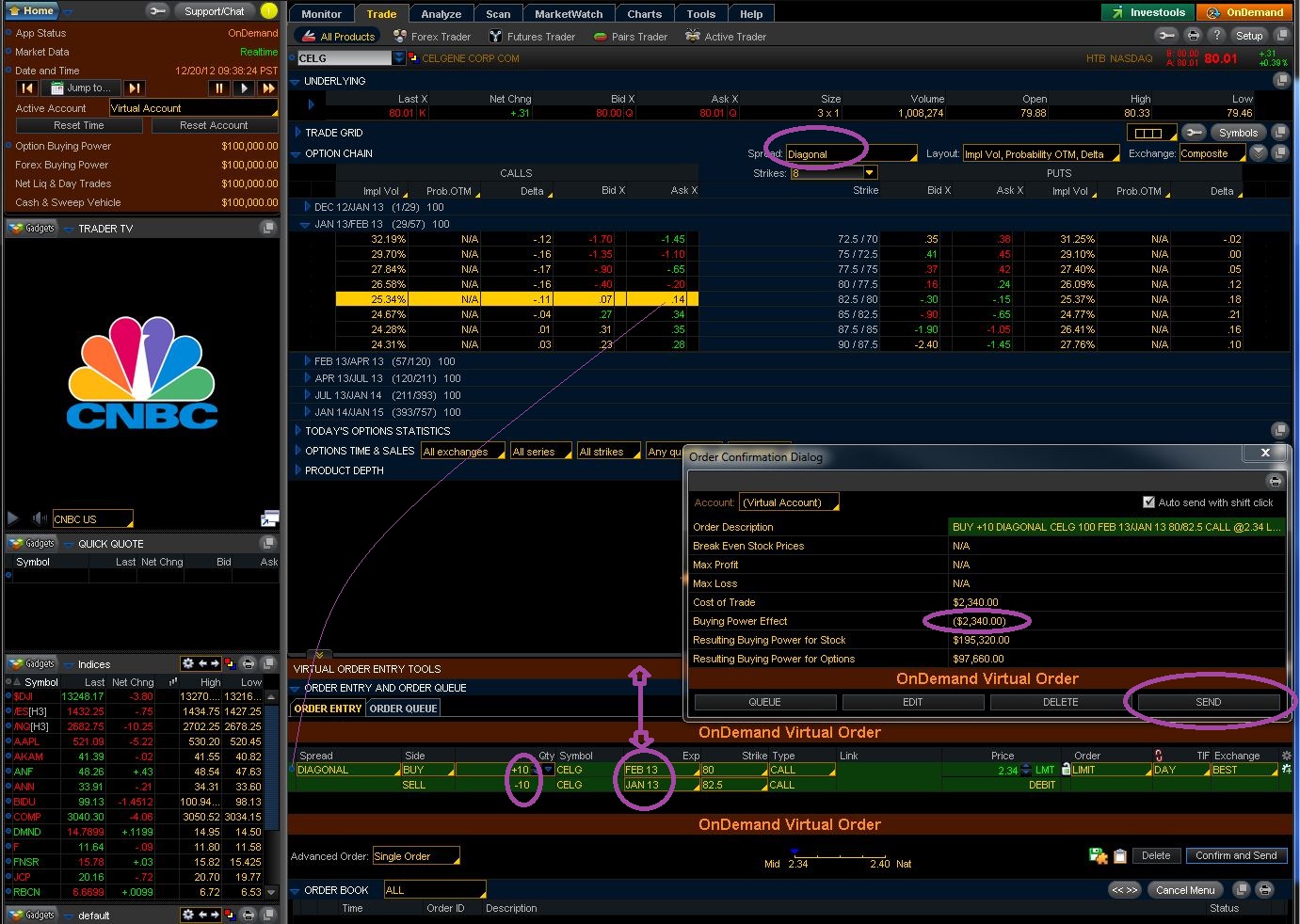Open the Forex Trader view
The width and height of the screenshot is (1300, 924).
click(x=432, y=37)
